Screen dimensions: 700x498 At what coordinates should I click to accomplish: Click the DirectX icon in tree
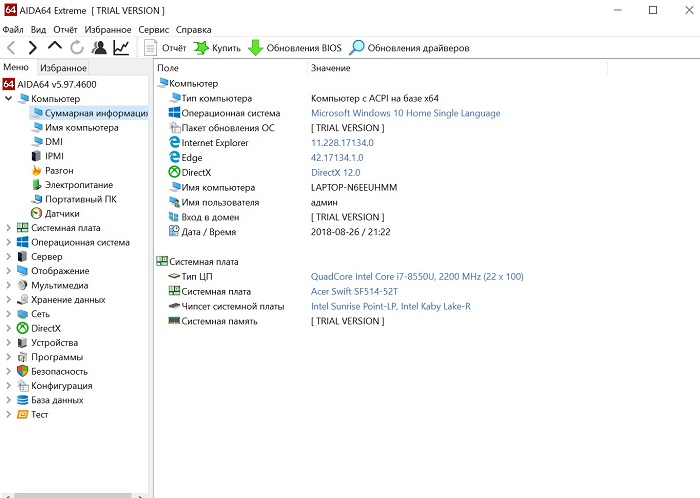[22, 328]
